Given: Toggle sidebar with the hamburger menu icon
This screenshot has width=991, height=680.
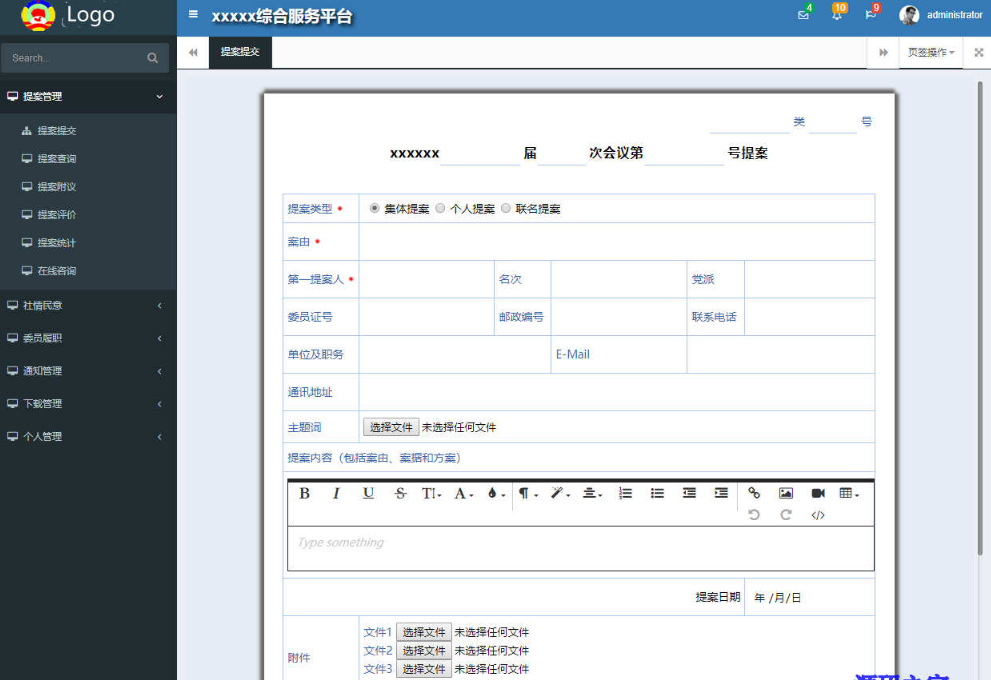Looking at the screenshot, I should [x=193, y=15].
